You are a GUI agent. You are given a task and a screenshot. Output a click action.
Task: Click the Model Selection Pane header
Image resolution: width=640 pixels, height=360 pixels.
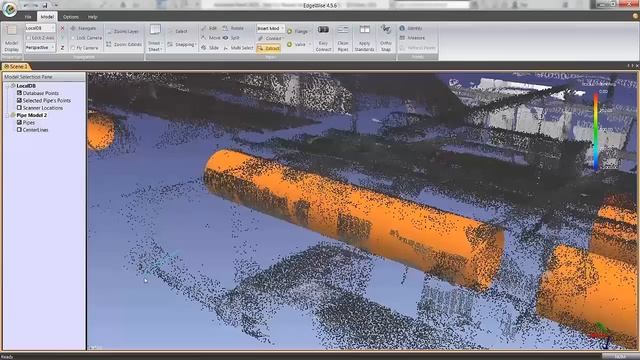coord(44,77)
